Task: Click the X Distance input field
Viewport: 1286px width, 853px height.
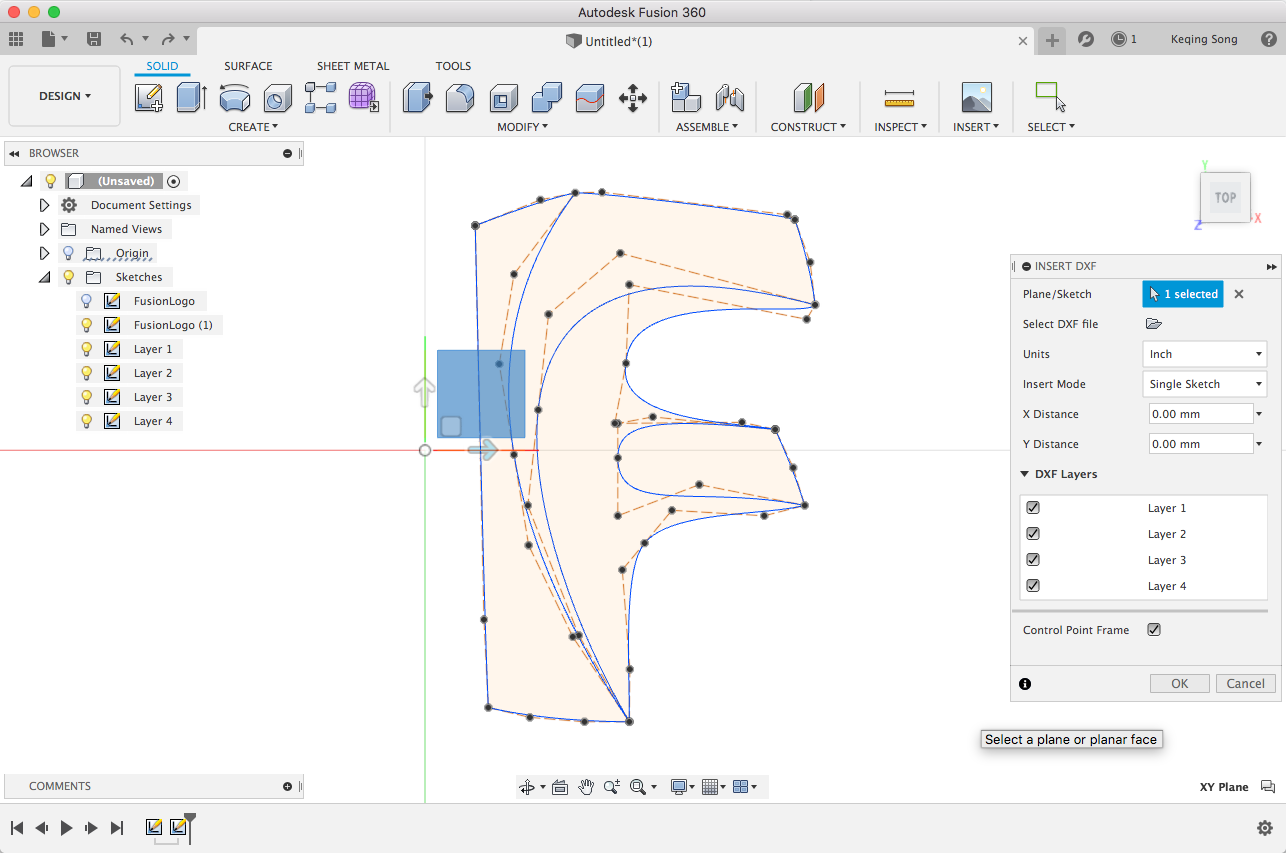Action: [1200, 414]
